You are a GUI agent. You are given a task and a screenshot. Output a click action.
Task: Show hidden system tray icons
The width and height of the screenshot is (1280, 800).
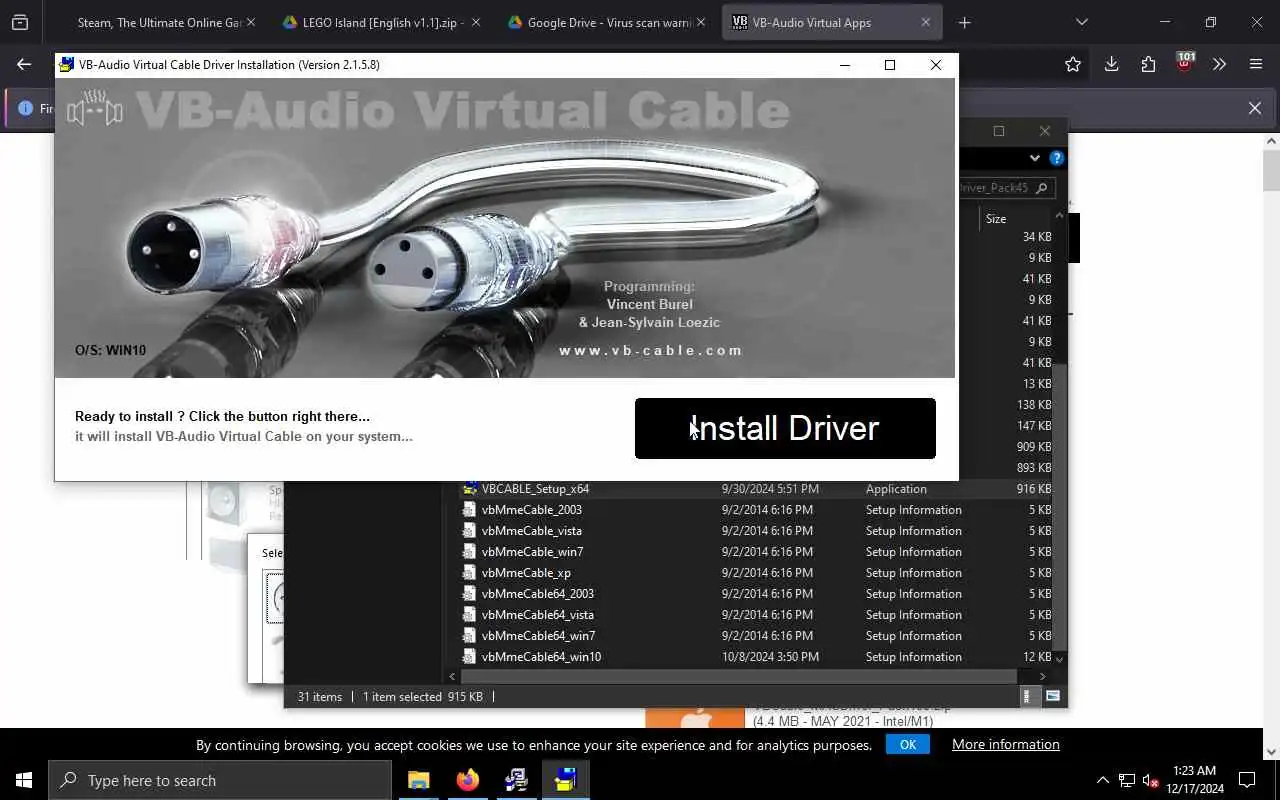coord(1103,780)
